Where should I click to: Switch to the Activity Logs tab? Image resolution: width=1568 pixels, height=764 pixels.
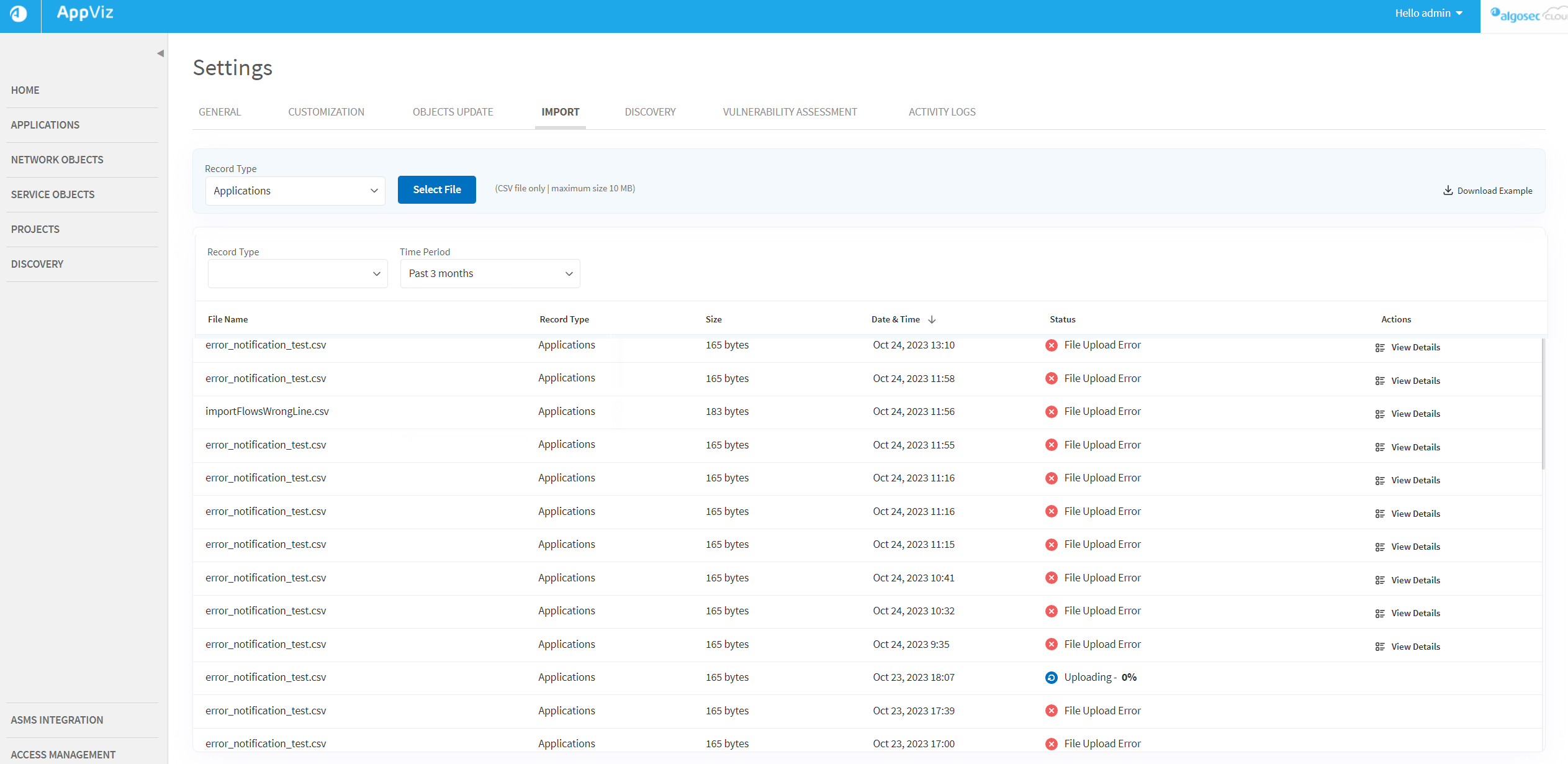942,112
